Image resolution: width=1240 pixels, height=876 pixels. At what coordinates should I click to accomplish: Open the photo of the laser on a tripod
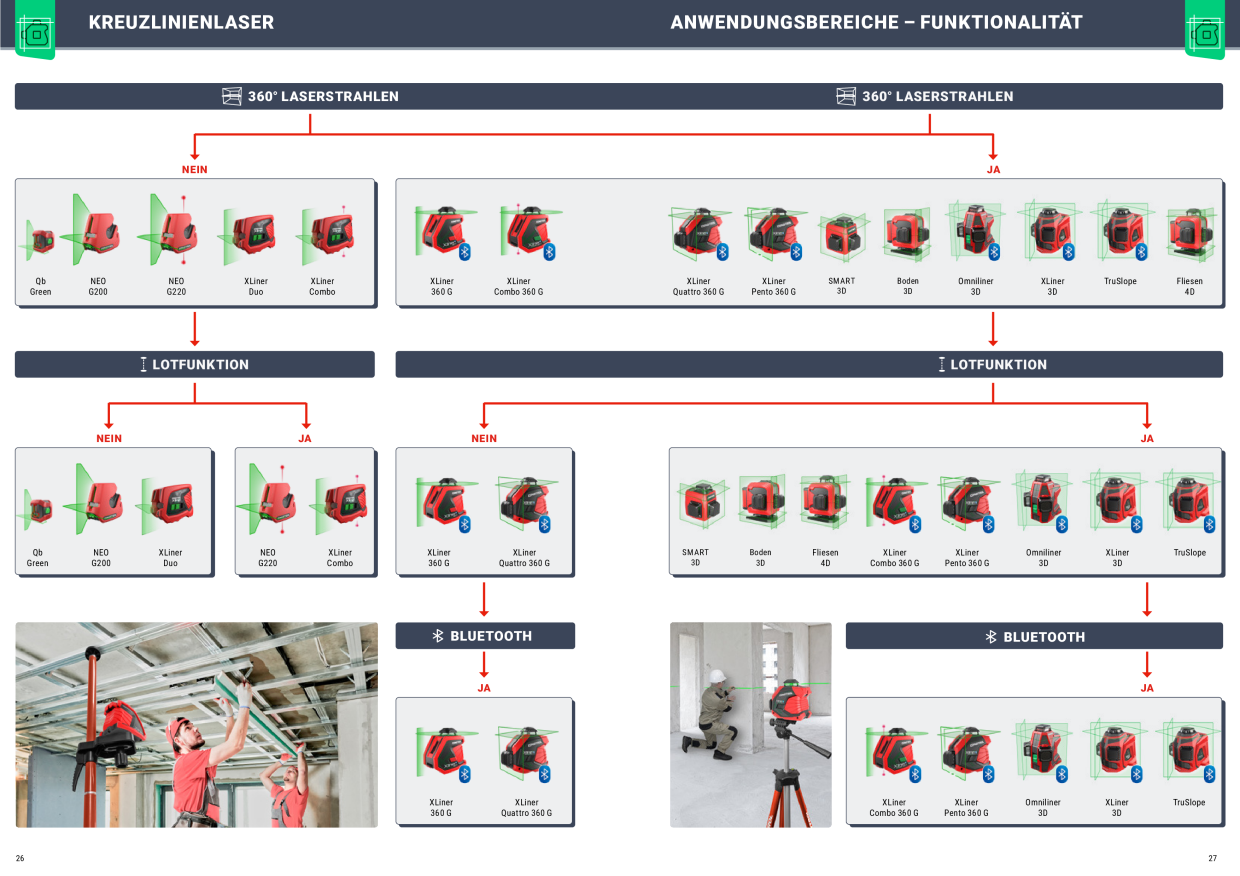[751, 725]
